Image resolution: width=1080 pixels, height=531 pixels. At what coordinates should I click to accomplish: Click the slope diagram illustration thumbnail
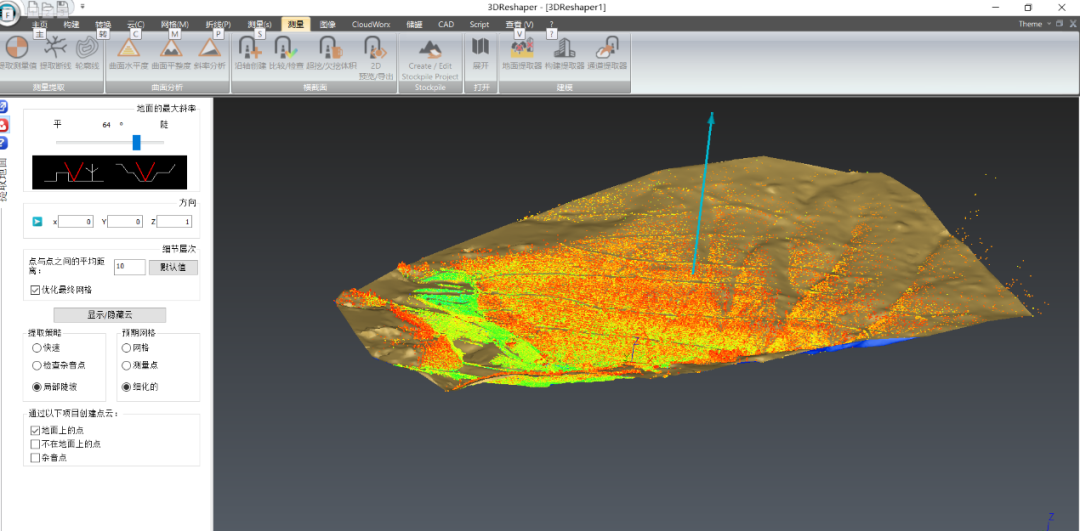pos(110,172)
